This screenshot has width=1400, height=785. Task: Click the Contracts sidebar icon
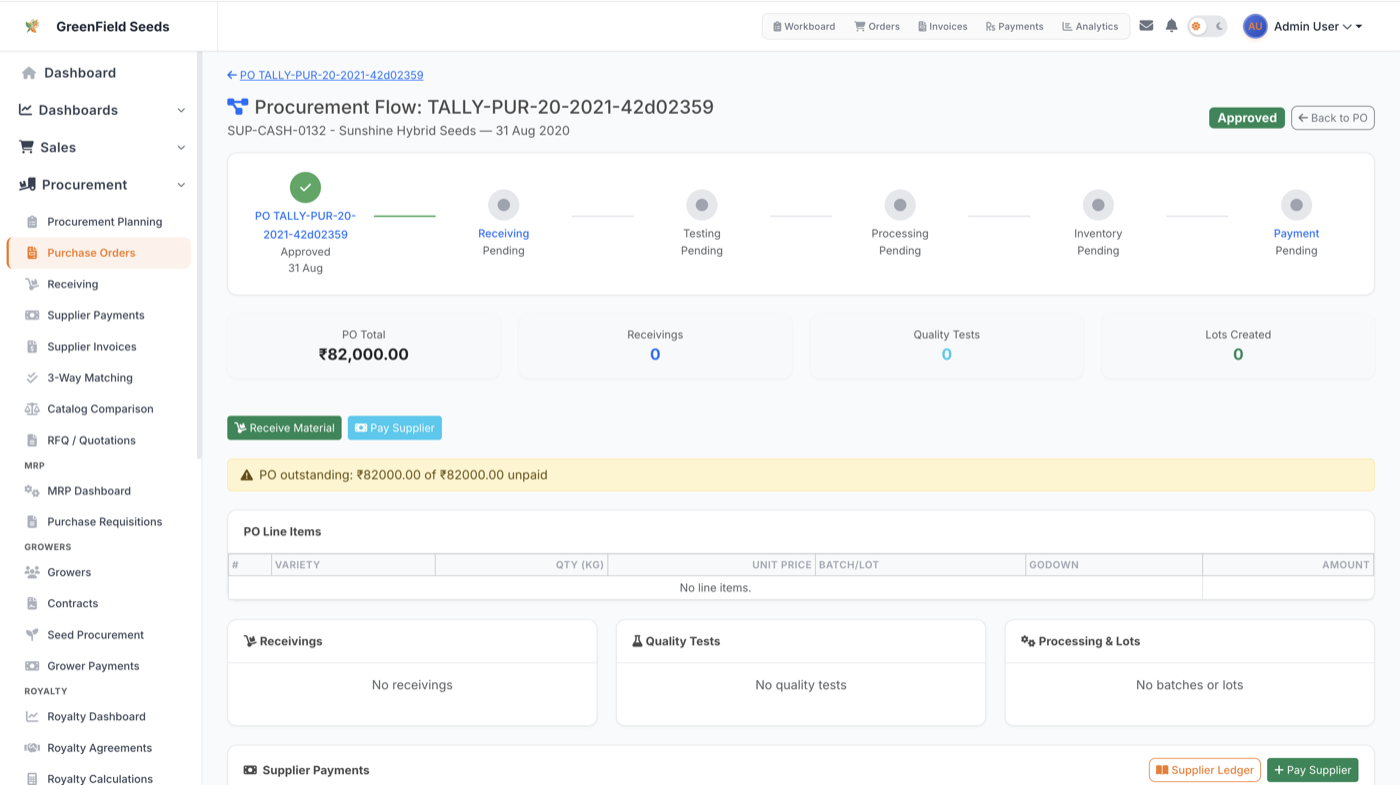click(32, 604)
